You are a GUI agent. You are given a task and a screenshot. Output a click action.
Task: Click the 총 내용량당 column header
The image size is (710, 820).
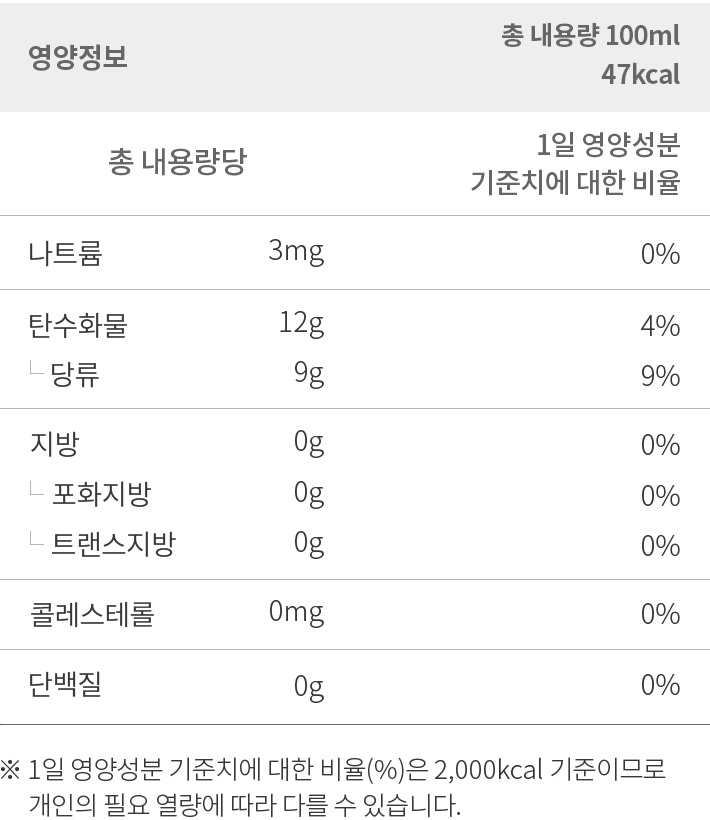click(x=177, y=161)
